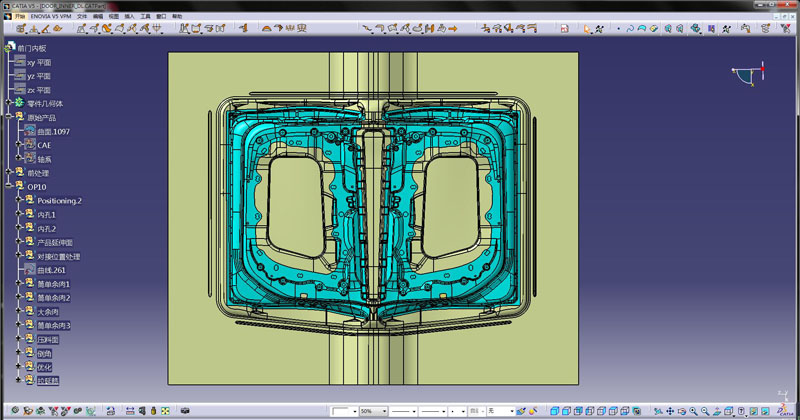800x420 pixels.
Task: Click the 零件几何体 green gear icon
Action: tap(18, 103)
